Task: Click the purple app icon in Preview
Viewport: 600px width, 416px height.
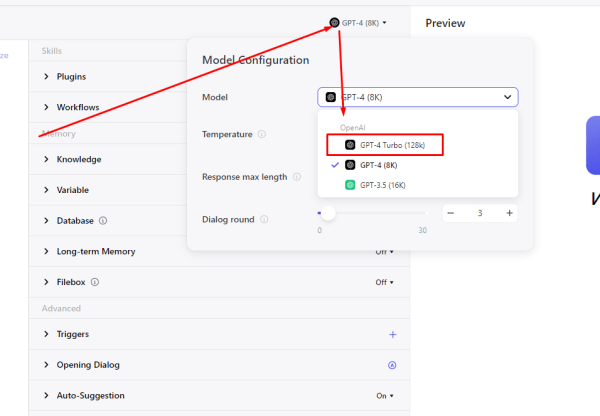Action: 593,146
